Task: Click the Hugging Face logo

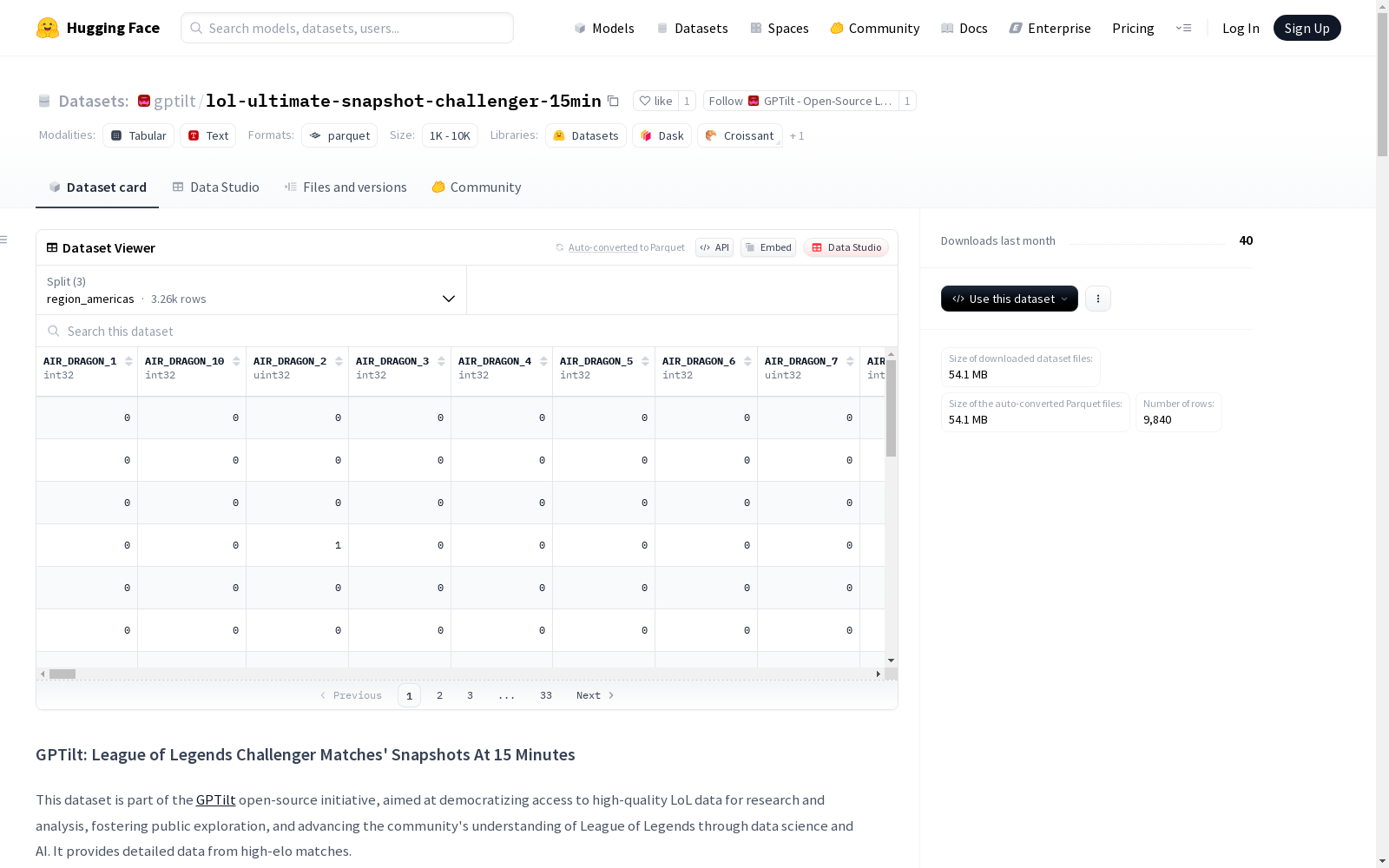Action: 98,28
